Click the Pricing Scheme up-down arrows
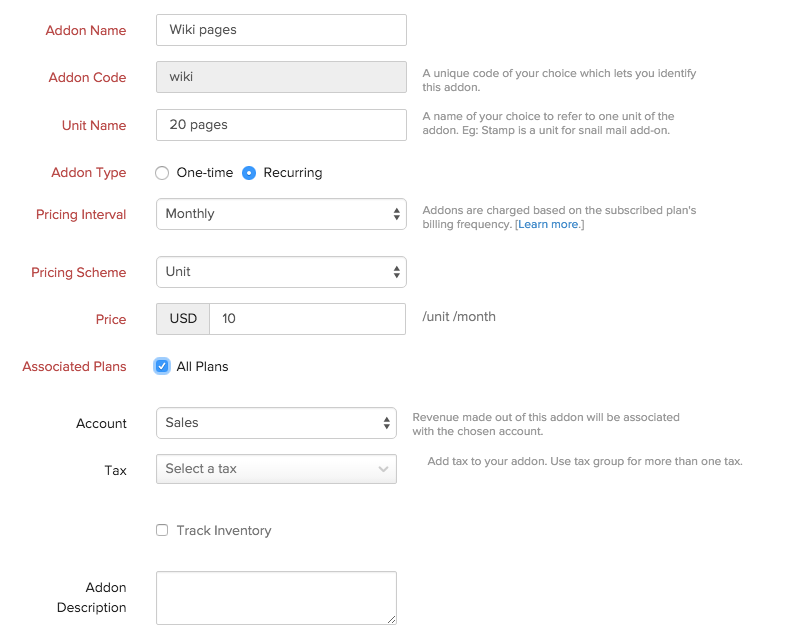The image size is (807, 642). pyautogui.click(x=396, y=272)
